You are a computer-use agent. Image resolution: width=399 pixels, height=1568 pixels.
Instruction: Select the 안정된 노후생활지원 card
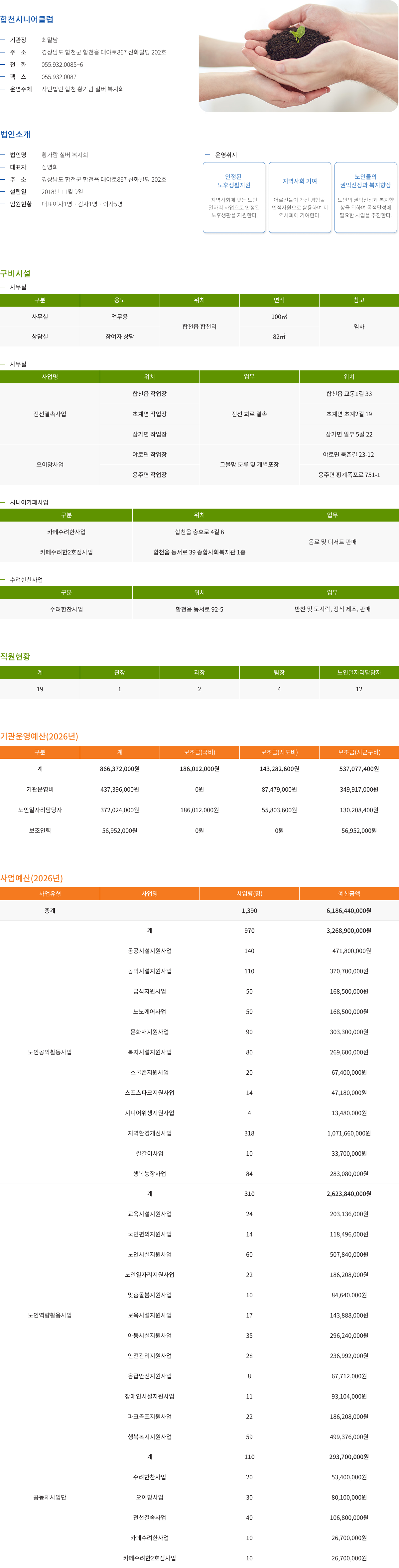(234, 197)
